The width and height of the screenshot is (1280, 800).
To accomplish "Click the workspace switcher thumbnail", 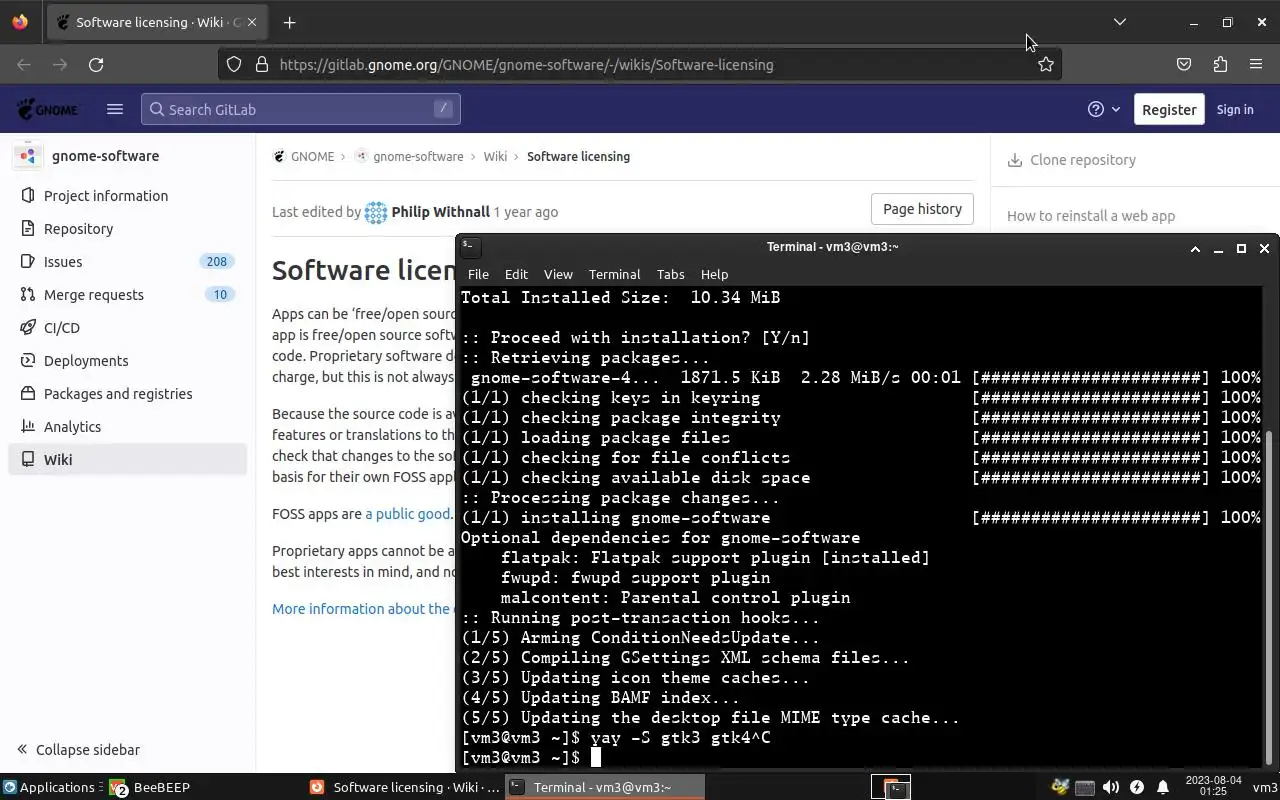I will (x=890, y=787).
